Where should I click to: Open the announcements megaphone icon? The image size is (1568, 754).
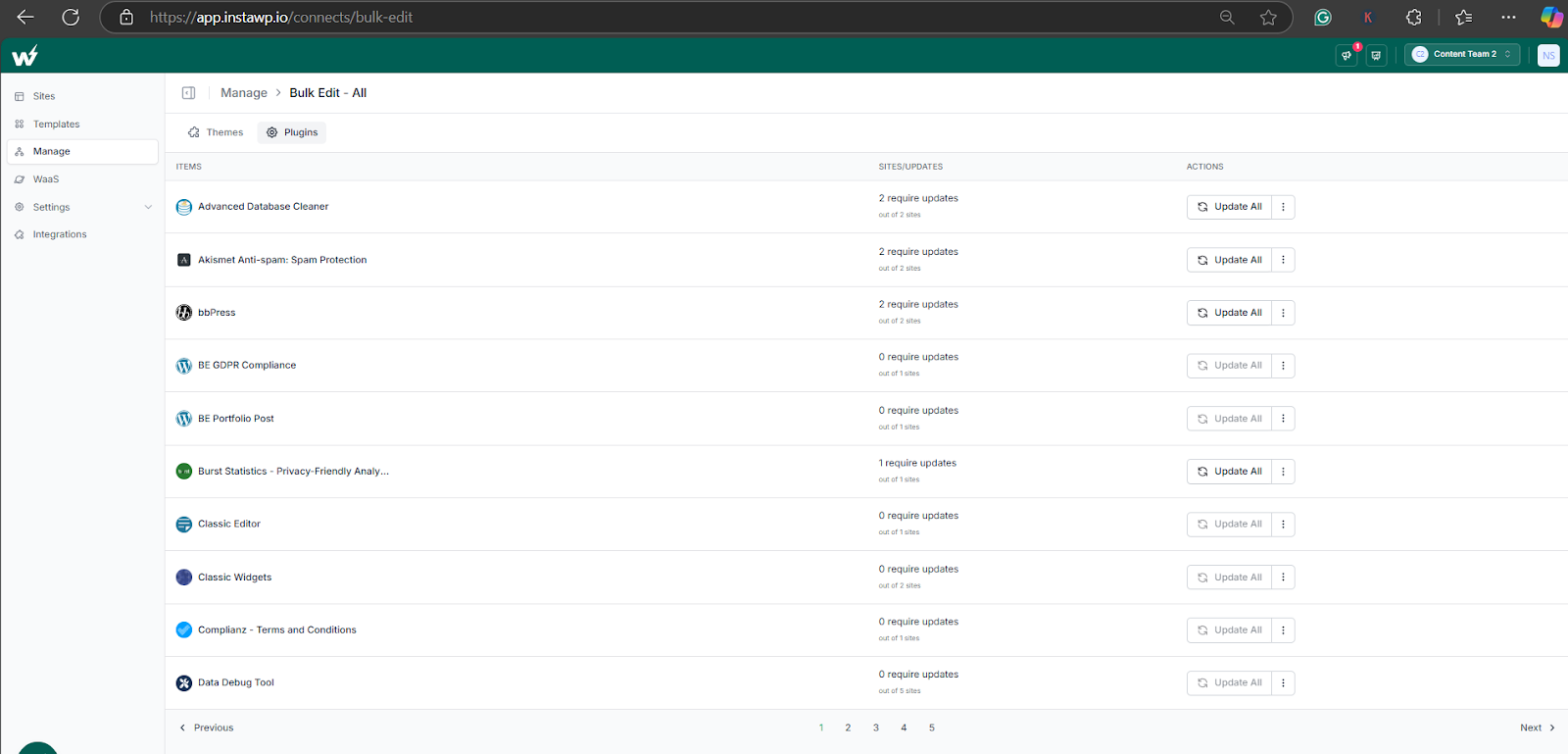tap(1347, 55)
